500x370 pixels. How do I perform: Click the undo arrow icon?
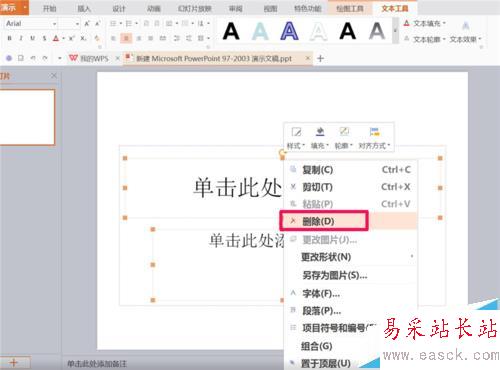[x=33, y=58]
